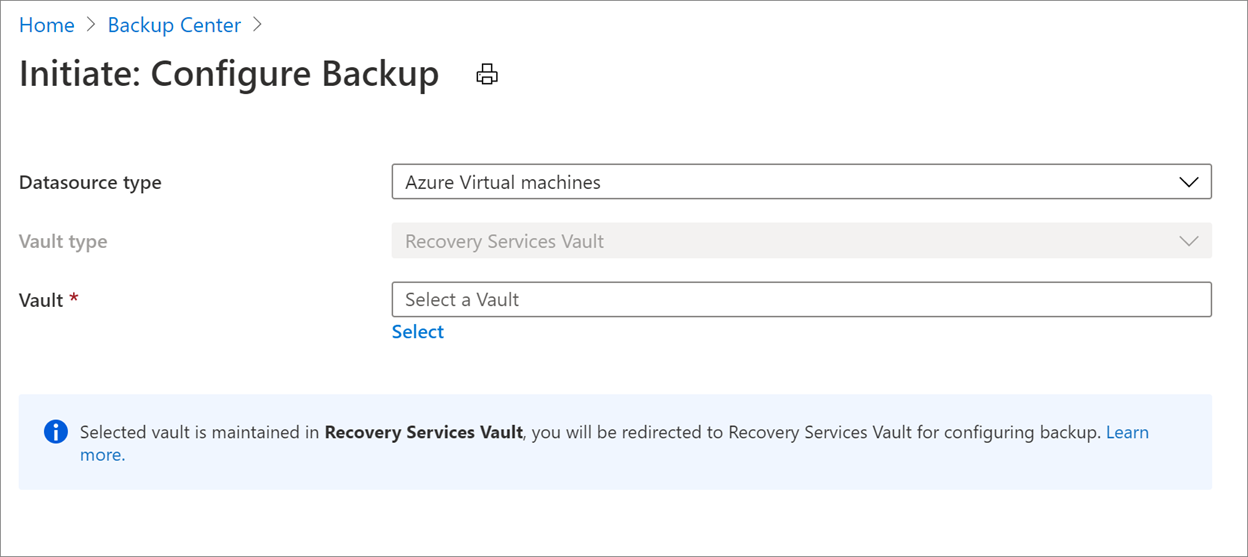Open the Datasource type dropdown
1248x557 pixels.
(x=801, y=182)
